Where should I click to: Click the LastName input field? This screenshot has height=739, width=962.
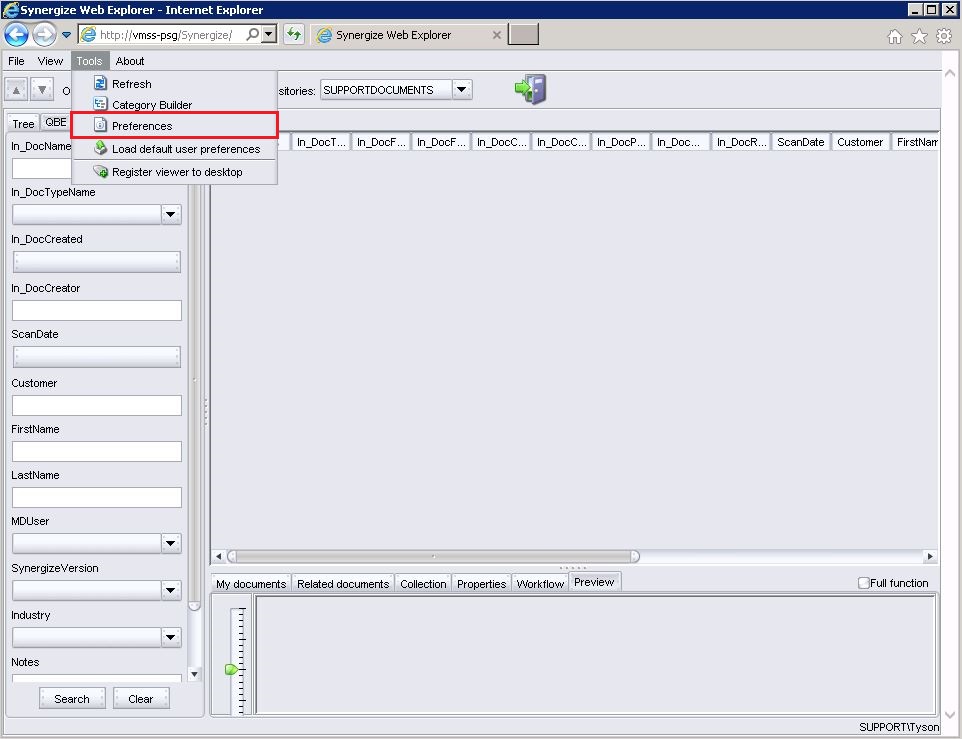[x=97, y=497]
